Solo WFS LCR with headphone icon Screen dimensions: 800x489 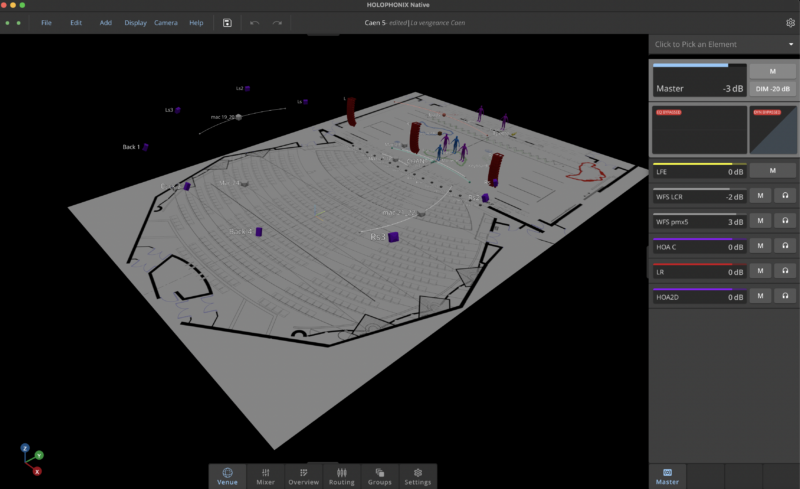tap(786, 196)
